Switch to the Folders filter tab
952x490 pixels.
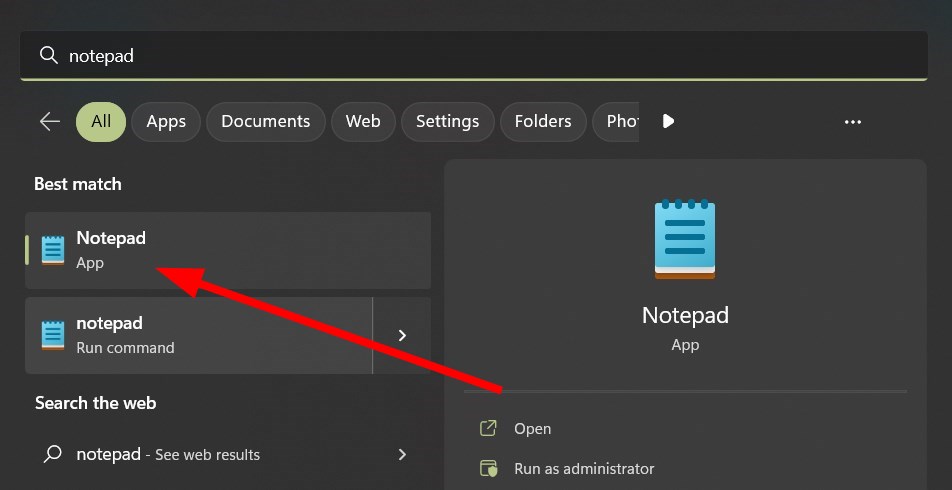[x=543, y=121]
